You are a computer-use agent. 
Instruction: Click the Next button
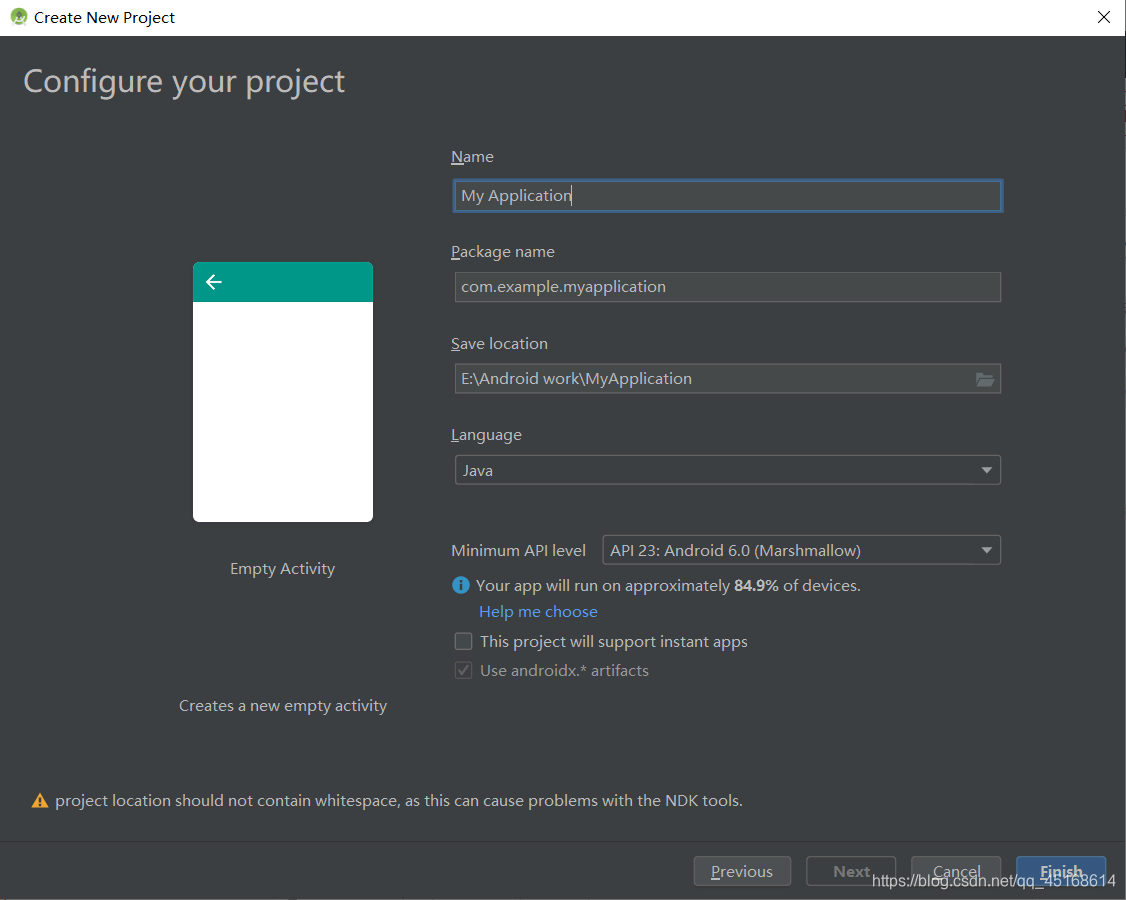[850, 871]
